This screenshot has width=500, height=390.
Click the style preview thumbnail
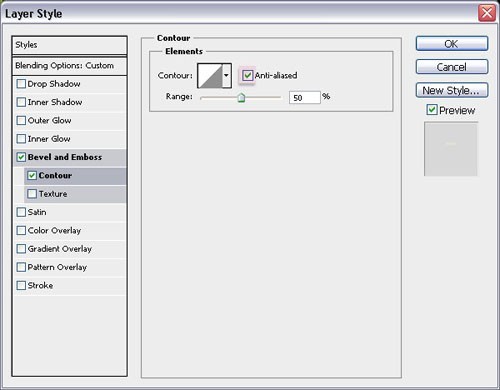click(451, 149)
